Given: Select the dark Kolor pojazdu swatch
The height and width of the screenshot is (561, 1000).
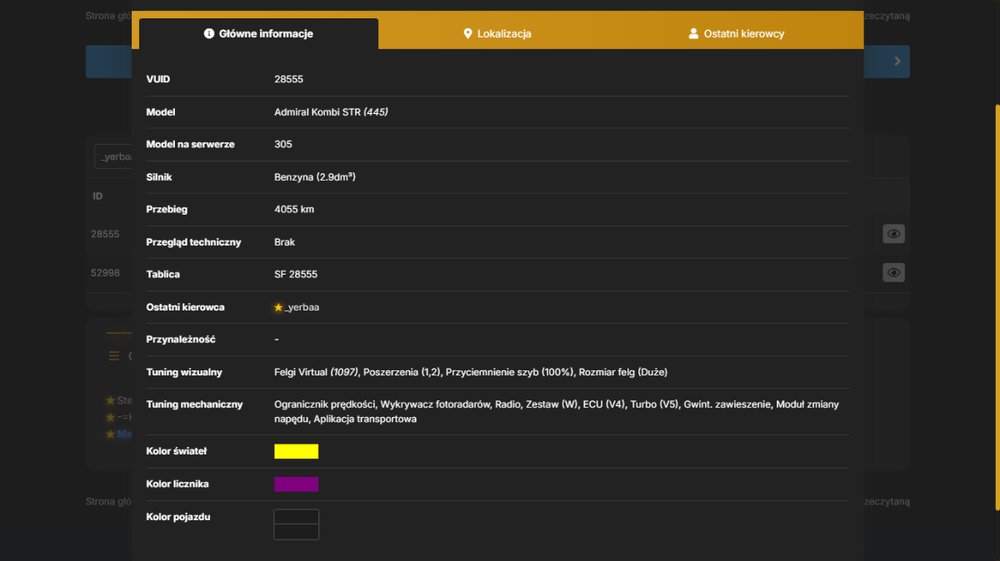Looking at the screenshot, I should 296,525.
